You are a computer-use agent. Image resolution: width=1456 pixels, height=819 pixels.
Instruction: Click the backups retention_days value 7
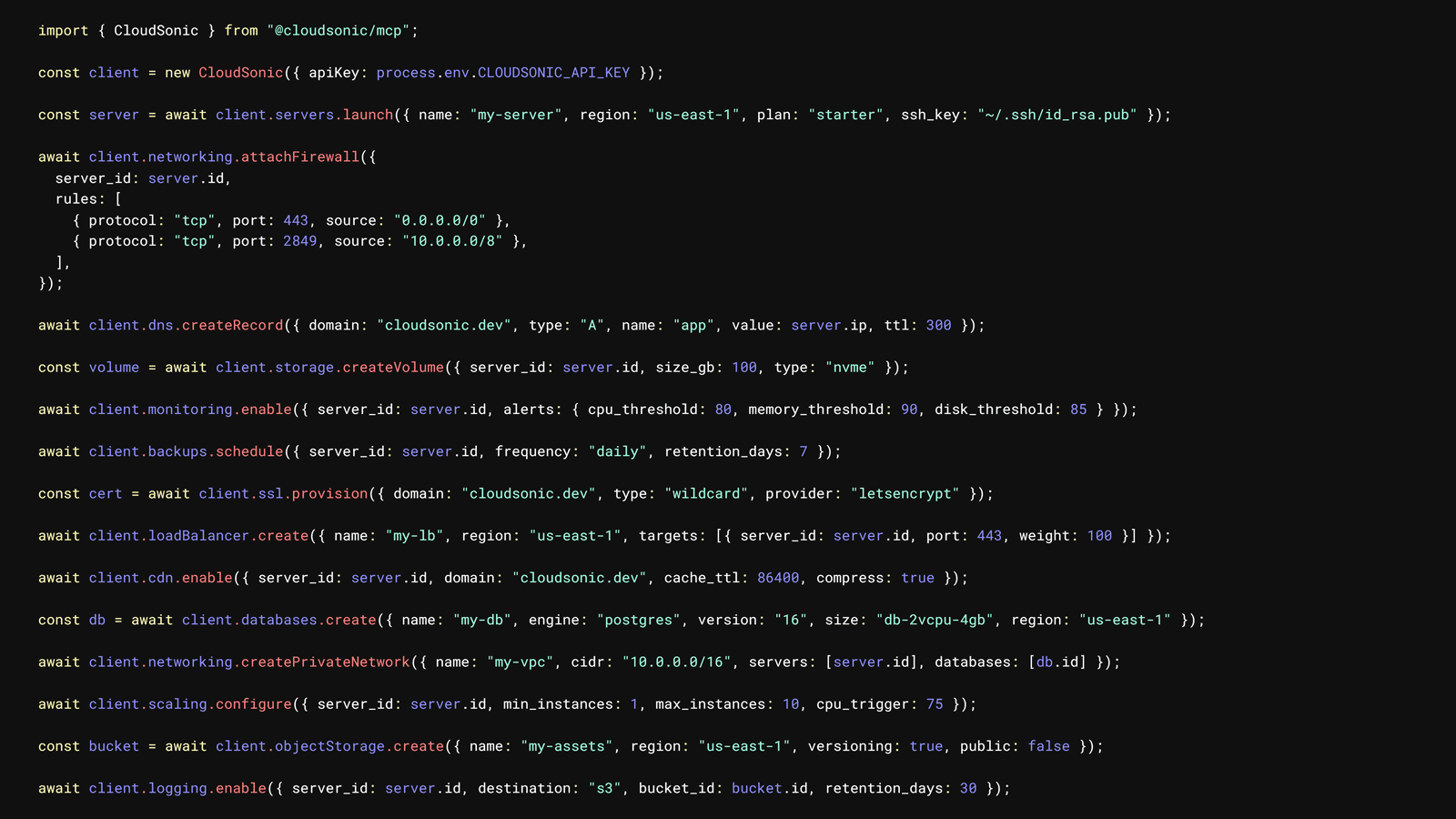(x=804, y=451)
